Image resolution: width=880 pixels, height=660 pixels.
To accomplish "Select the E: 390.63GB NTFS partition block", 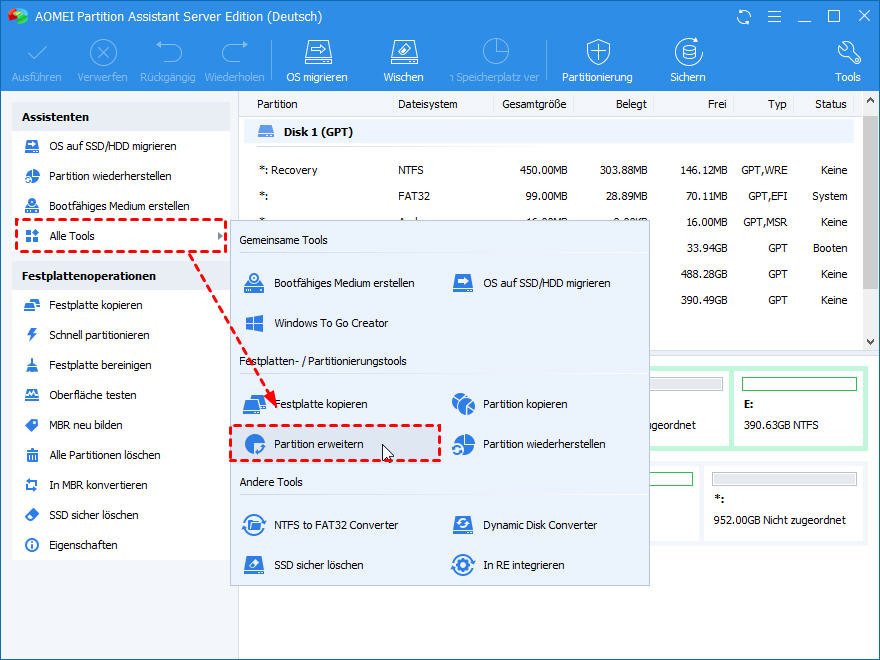I will [799, 407].
